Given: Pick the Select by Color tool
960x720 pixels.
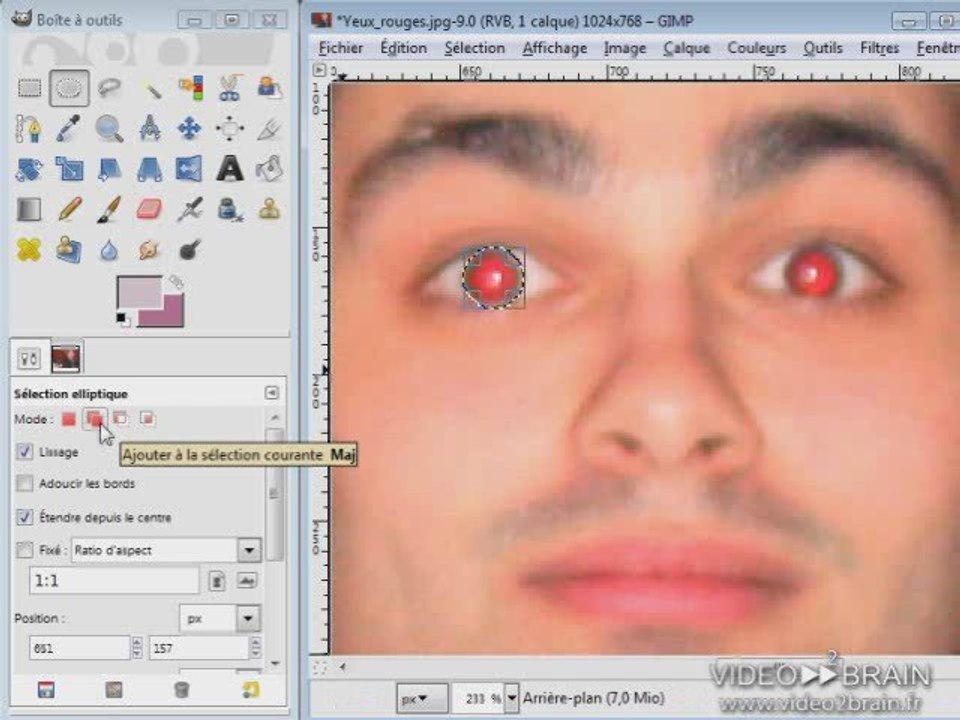Looking at the screenshot, I should [x=190, y=88].
